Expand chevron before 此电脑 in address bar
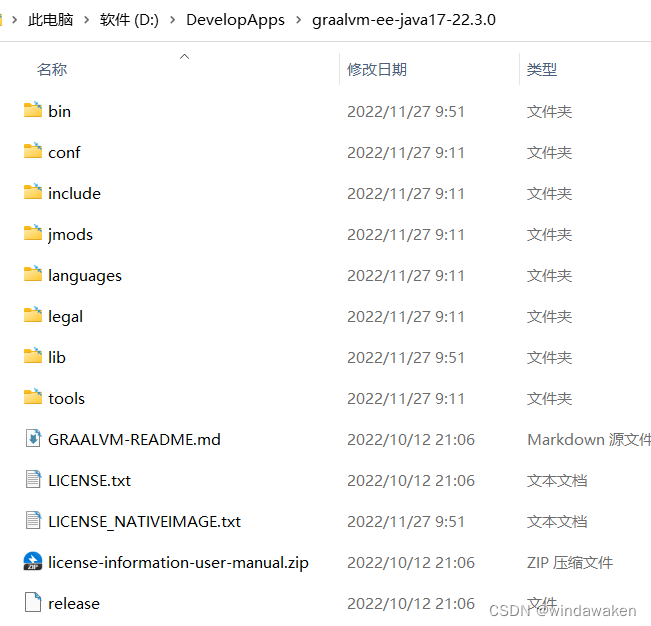This screenshot has height=626, width=651. pyautogui.click(x=15, y=20)
